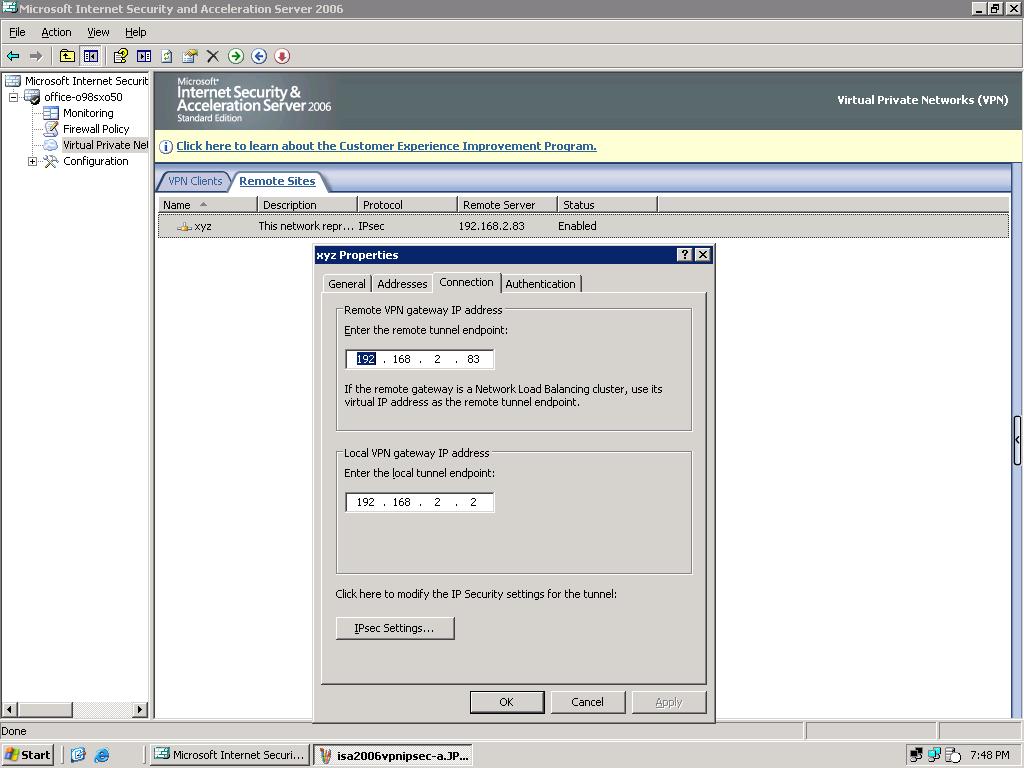Click the info icon beside the Customer Experience link
This screenshot has width=1024, height=768.
[x=166, y=146]
